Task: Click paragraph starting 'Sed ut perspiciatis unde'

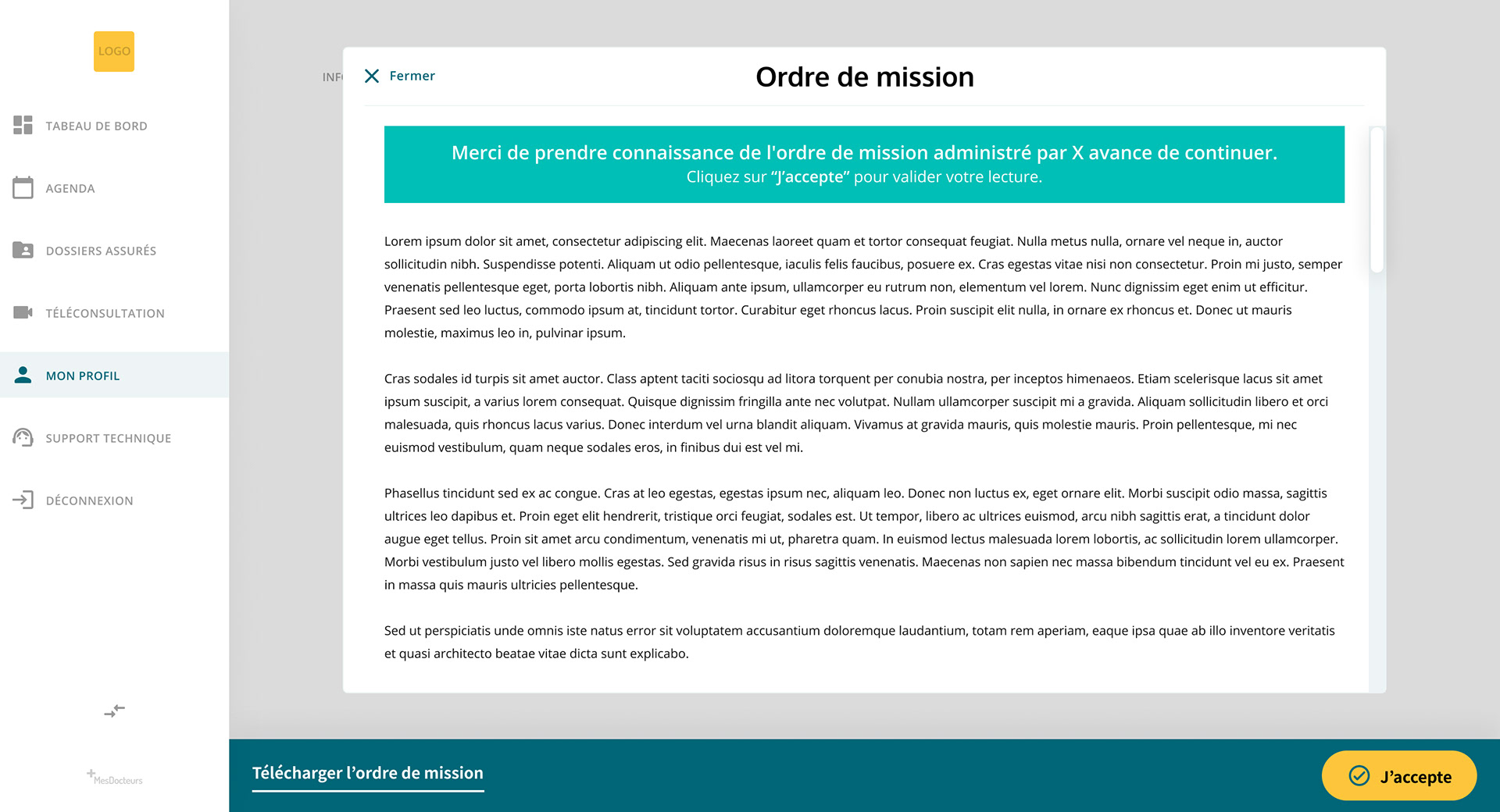Action: [859, 642]
